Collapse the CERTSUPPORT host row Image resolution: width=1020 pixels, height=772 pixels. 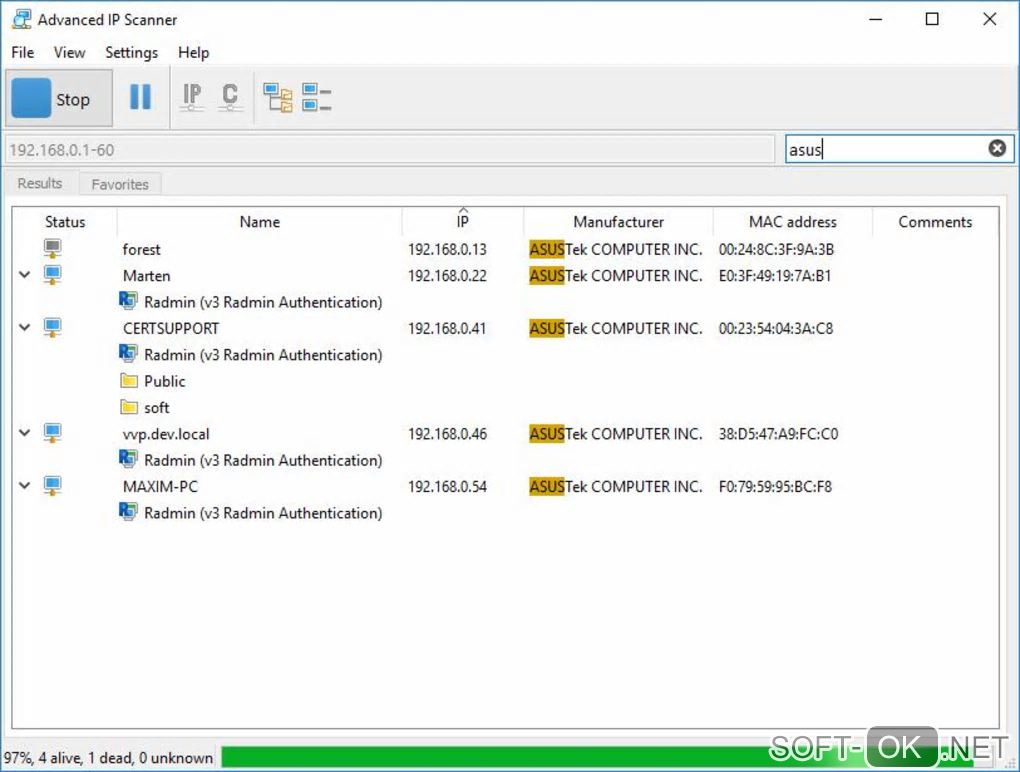click(x=25, y=328)
